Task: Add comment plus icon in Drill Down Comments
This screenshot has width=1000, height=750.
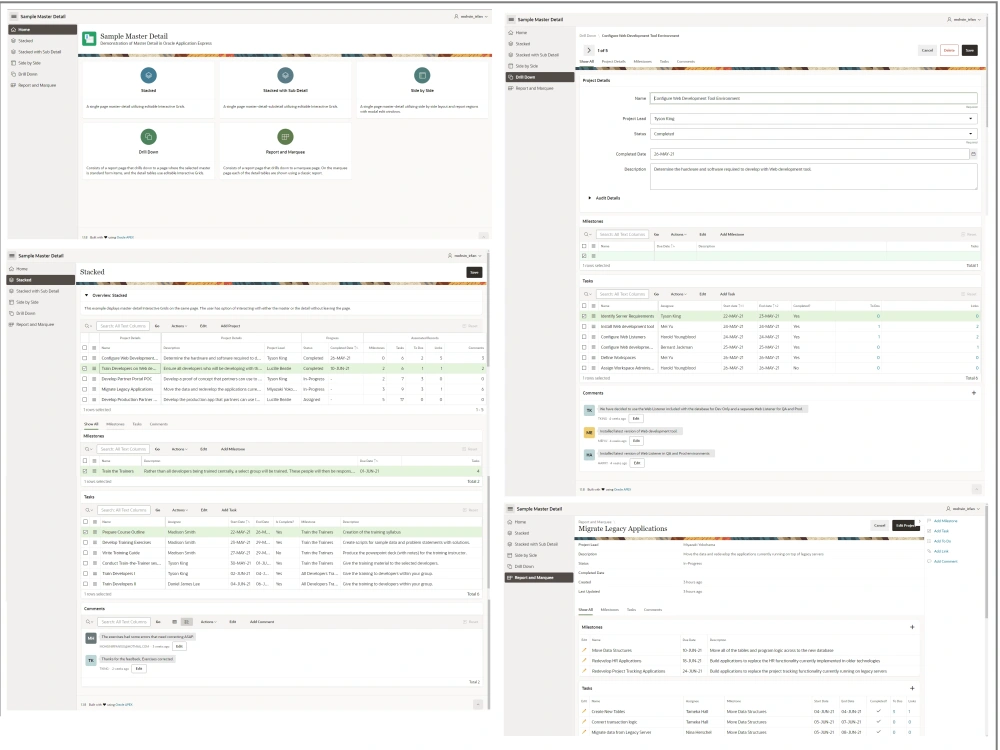Action: pyautogui.click(x=974, y=393)
